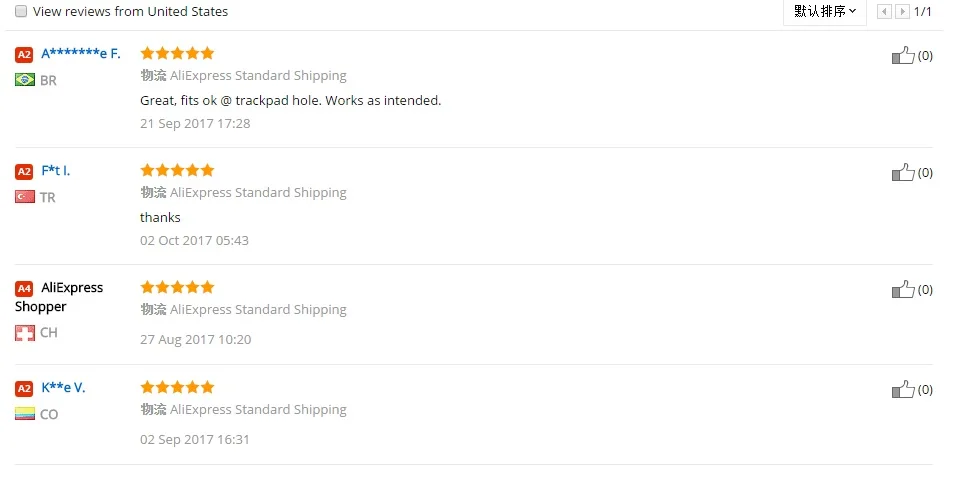Click the A4 level badge
Image resolution: width=959 pixels, height=488 pixels.
pyautogui.click(x=24, y=289)
